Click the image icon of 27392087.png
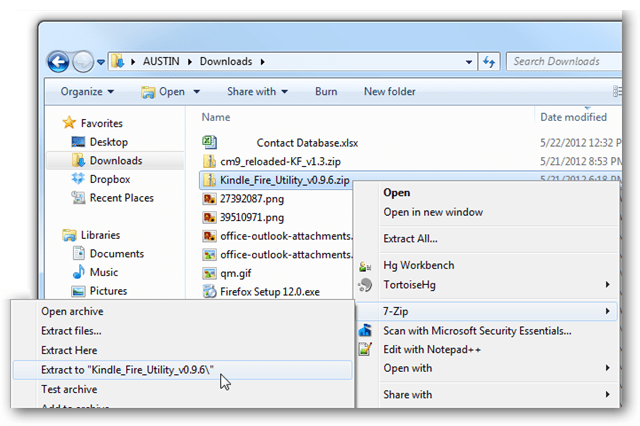The image size is (640, 426). 209,199
